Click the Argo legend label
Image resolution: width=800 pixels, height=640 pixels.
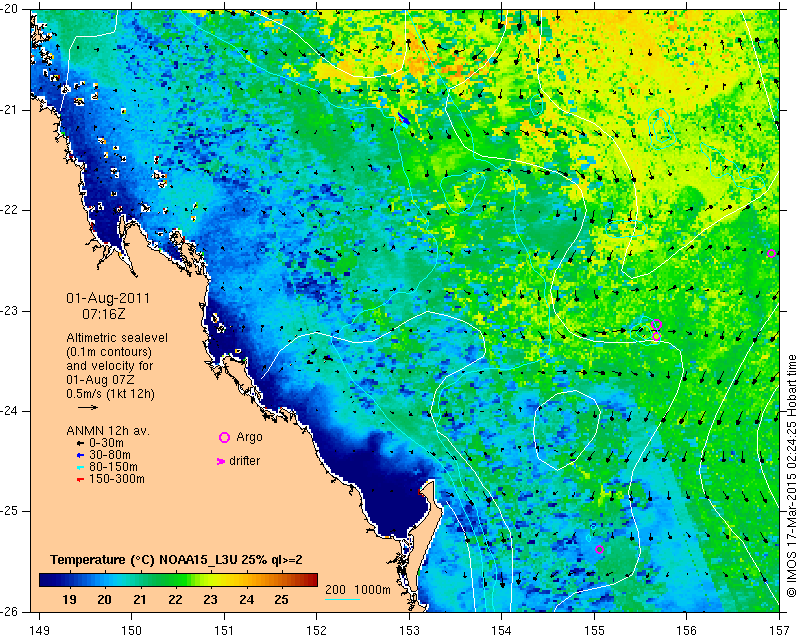pyautogui.click(x=249, y=437)
